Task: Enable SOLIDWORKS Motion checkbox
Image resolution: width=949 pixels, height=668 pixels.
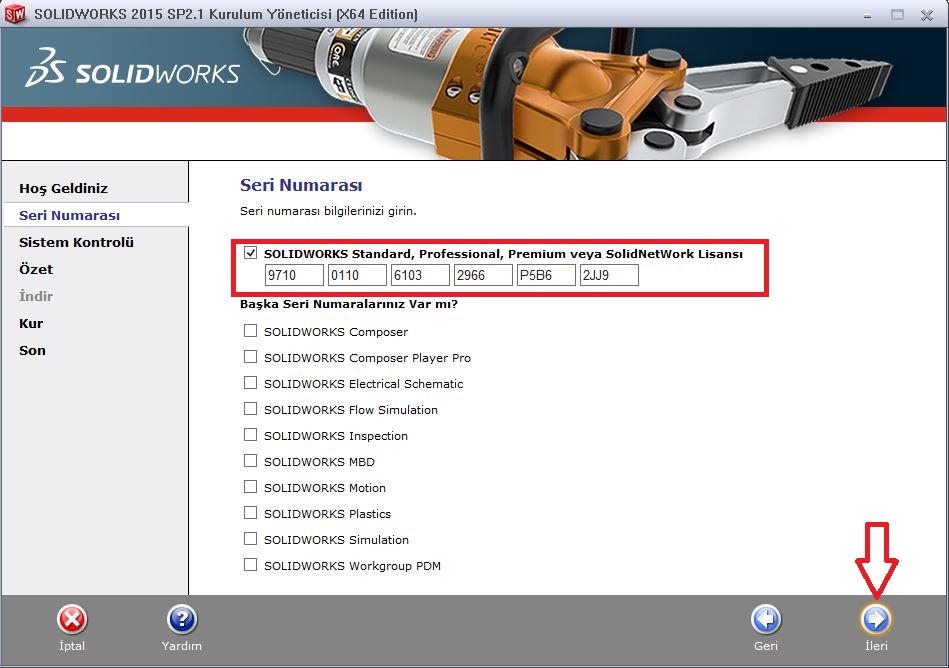Action: [251, 487]
